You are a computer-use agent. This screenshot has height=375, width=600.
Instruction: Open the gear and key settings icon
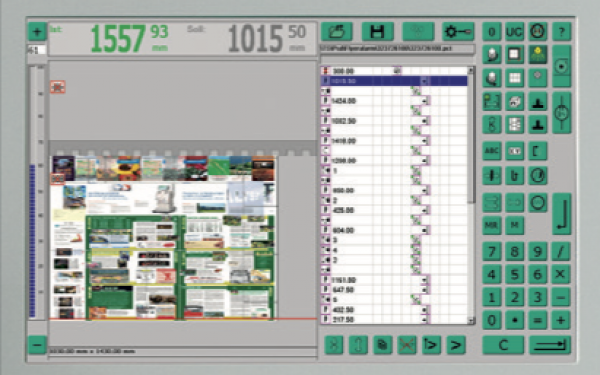point(458,32)
